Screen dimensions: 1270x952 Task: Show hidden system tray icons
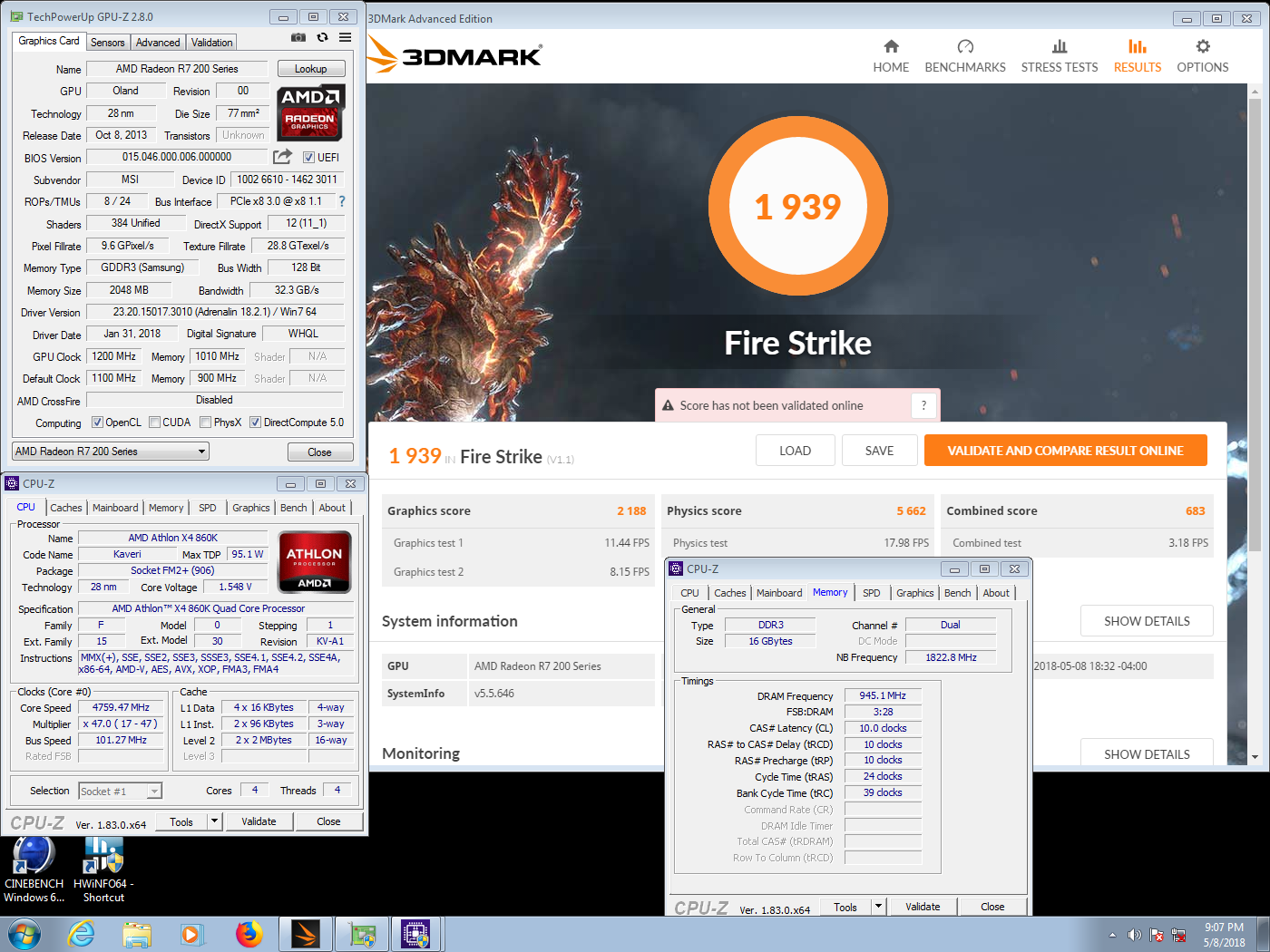(1112, 935)
